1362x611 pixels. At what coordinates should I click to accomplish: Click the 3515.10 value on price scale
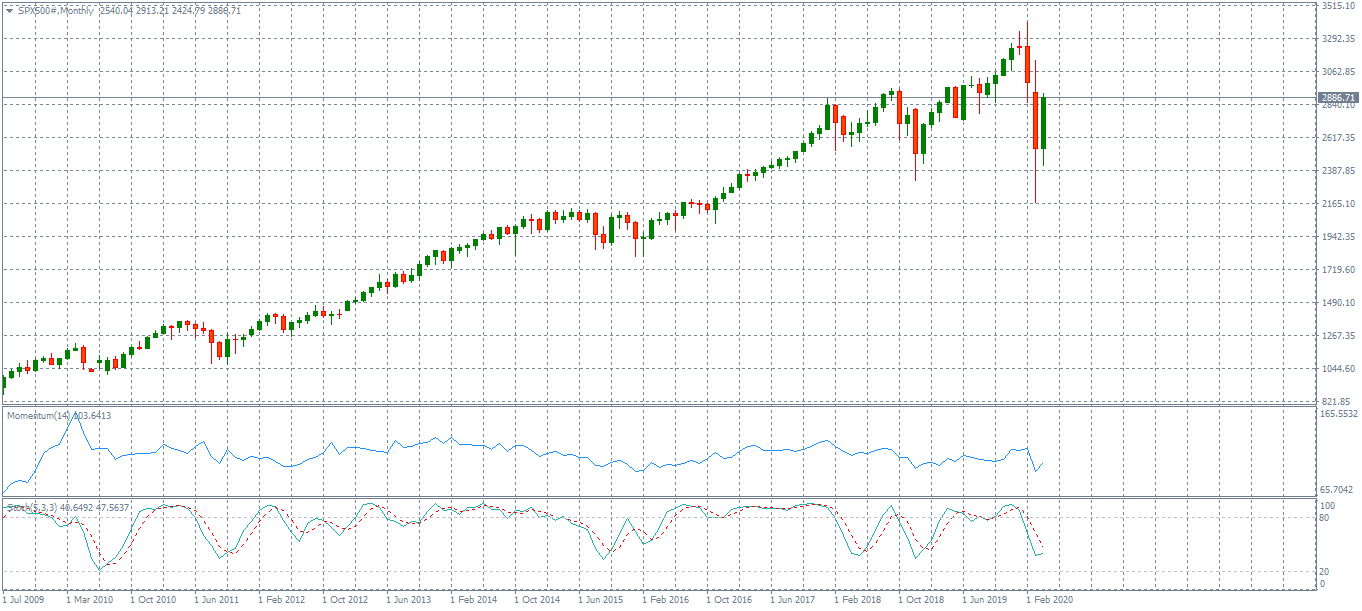pos(1339,6)
